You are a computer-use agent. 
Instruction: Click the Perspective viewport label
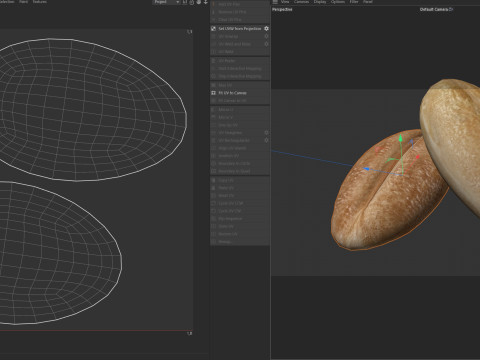[x=282, y=9]
